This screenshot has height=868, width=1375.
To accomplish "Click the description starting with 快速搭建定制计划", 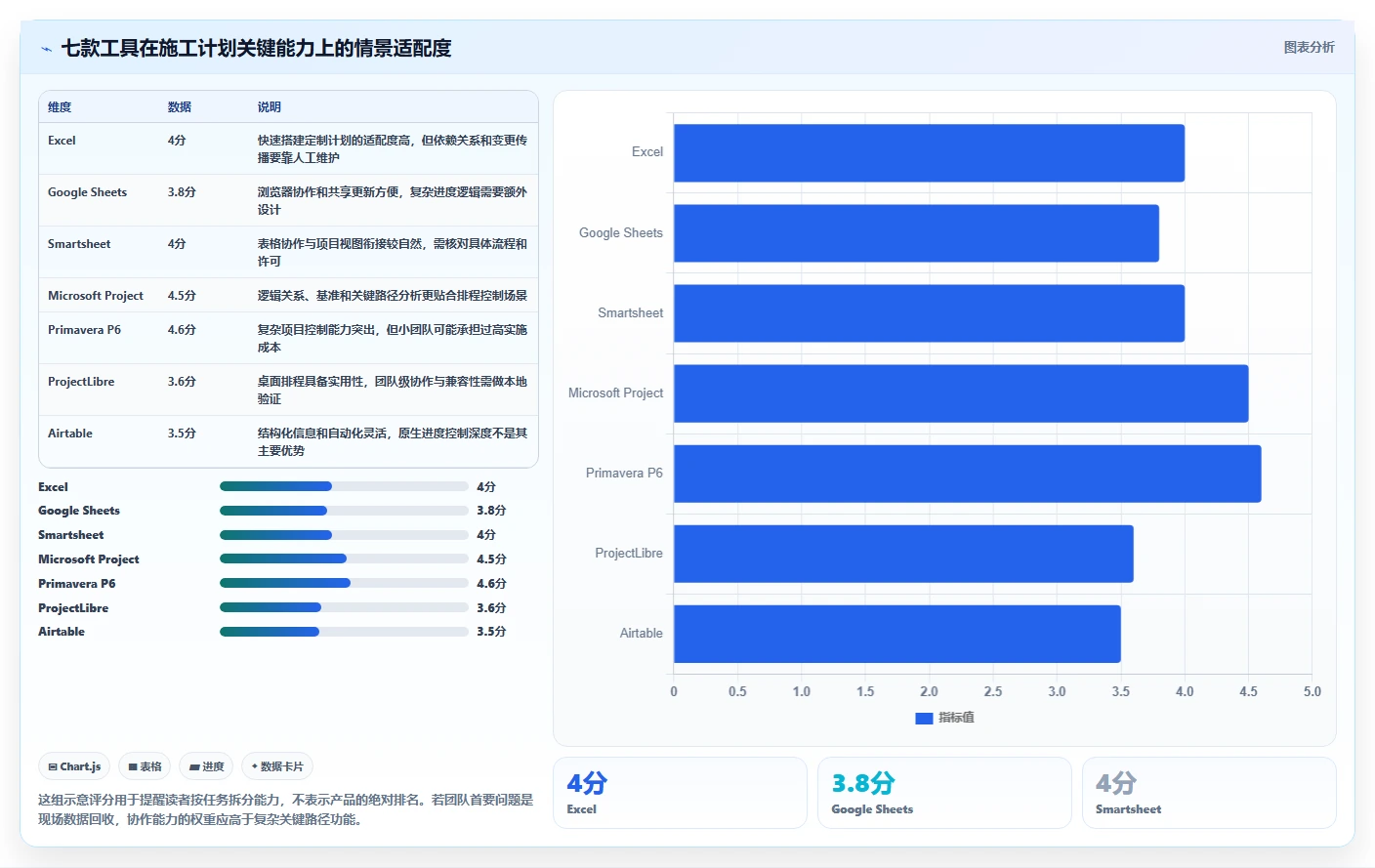I will [x=393, y=149].
